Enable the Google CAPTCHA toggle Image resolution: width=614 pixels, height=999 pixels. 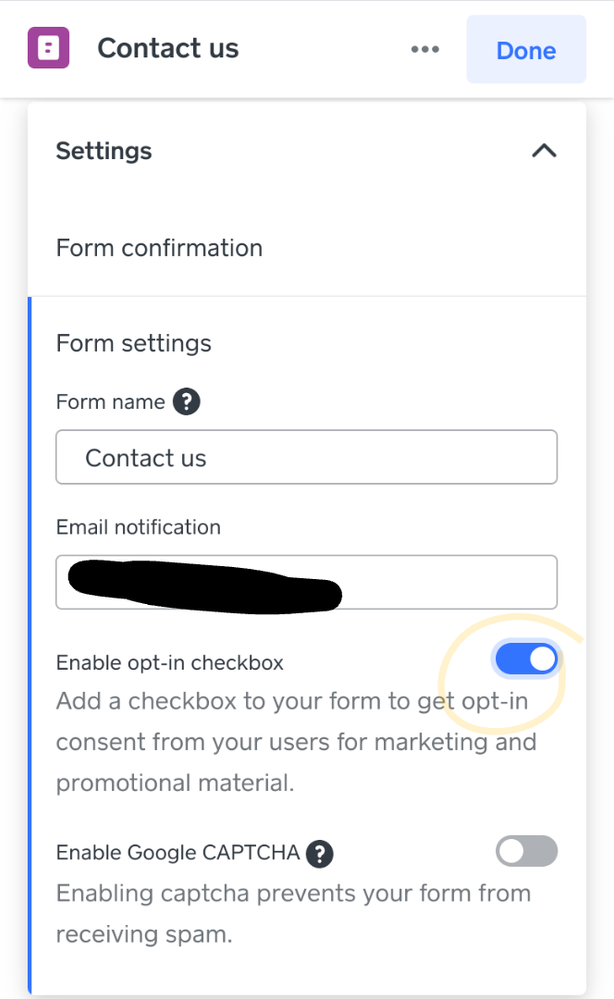tap(526, 852)
